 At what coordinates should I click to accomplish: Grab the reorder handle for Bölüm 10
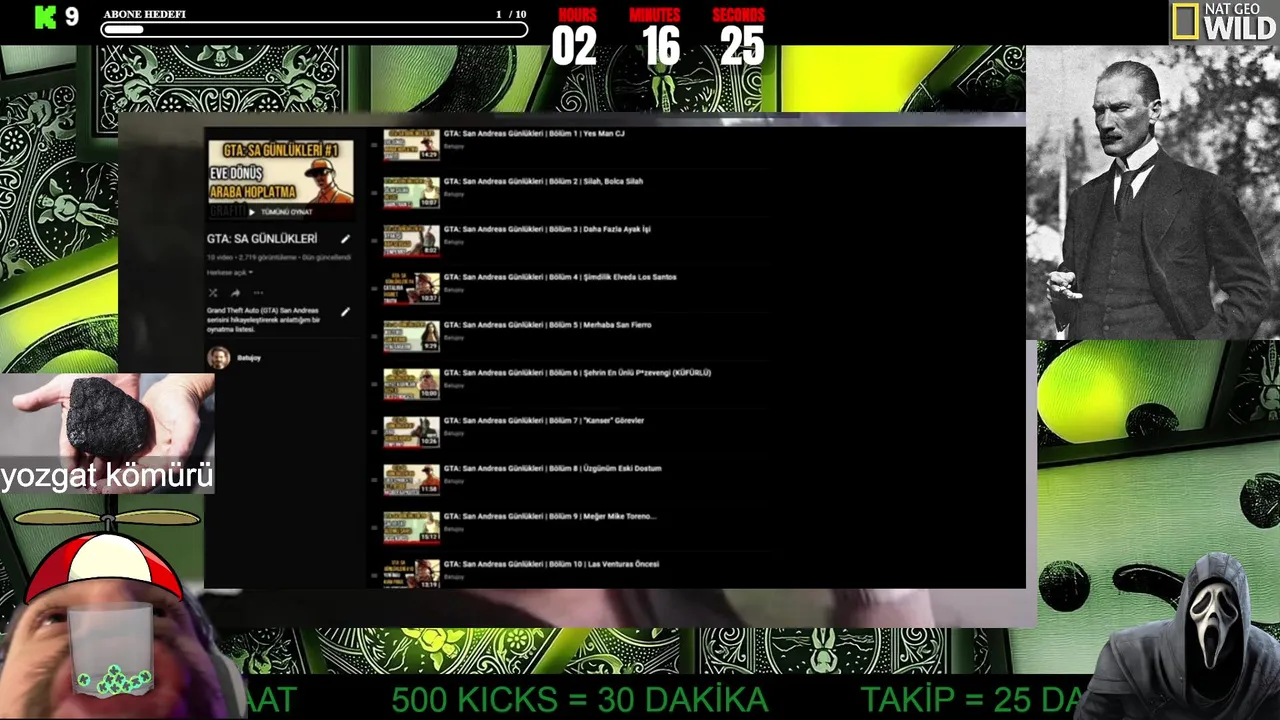pos(375,576)
